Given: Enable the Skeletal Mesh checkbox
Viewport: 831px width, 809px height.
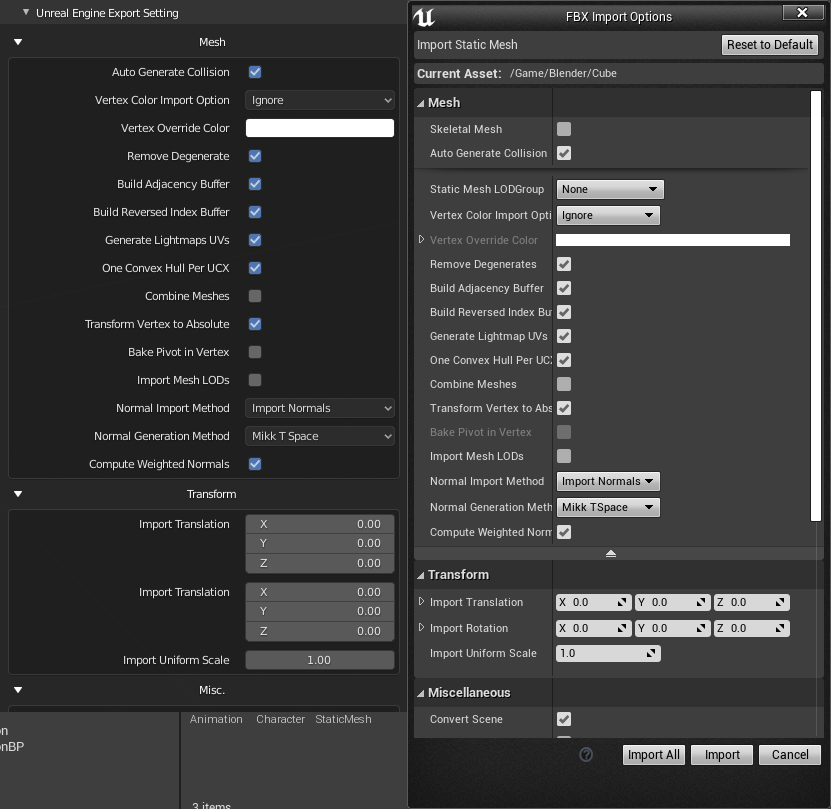Looking at the screenshot, I should pyautogui.click(x=564, y=128).
